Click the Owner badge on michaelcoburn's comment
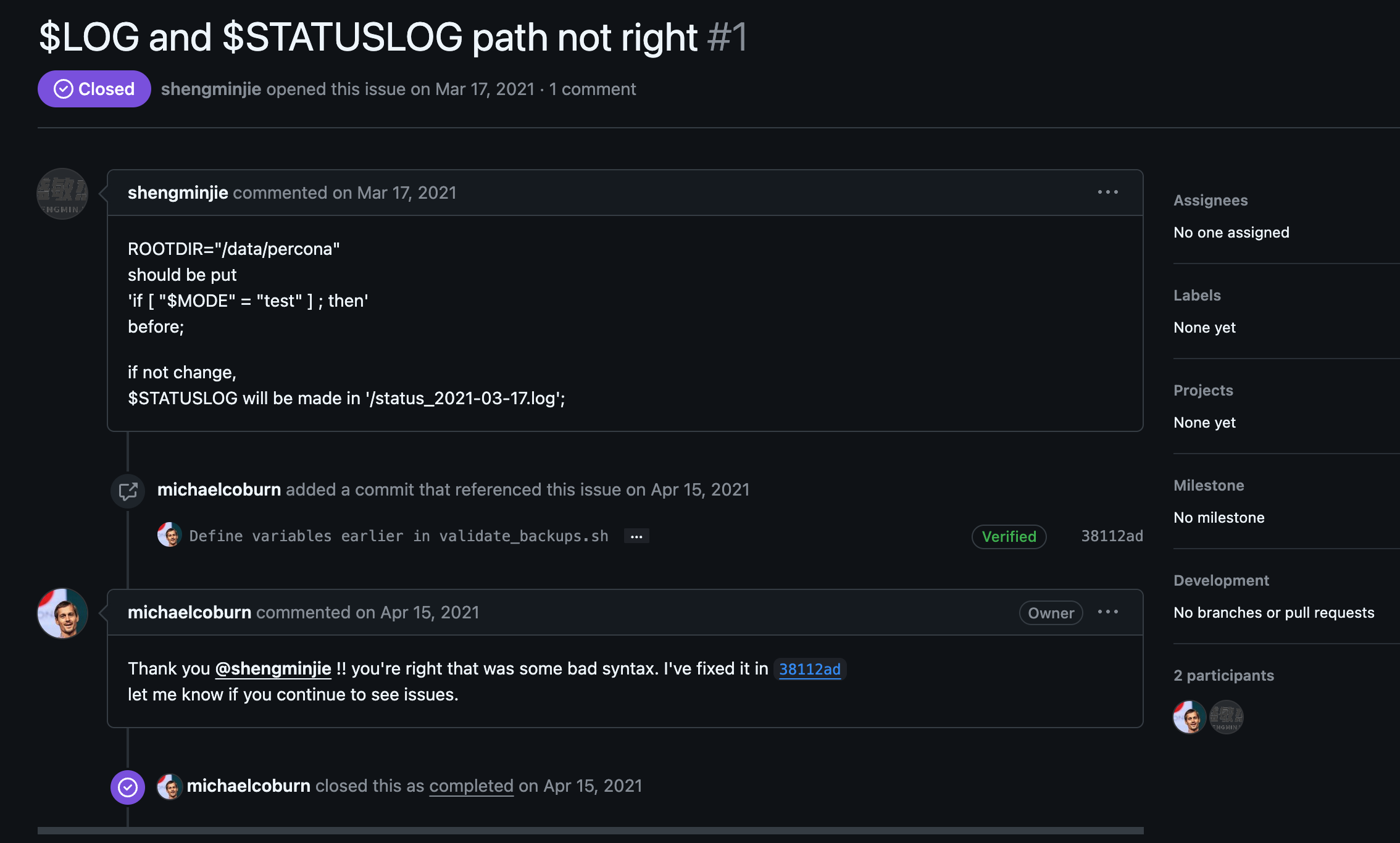 [x=1051, y=613]
